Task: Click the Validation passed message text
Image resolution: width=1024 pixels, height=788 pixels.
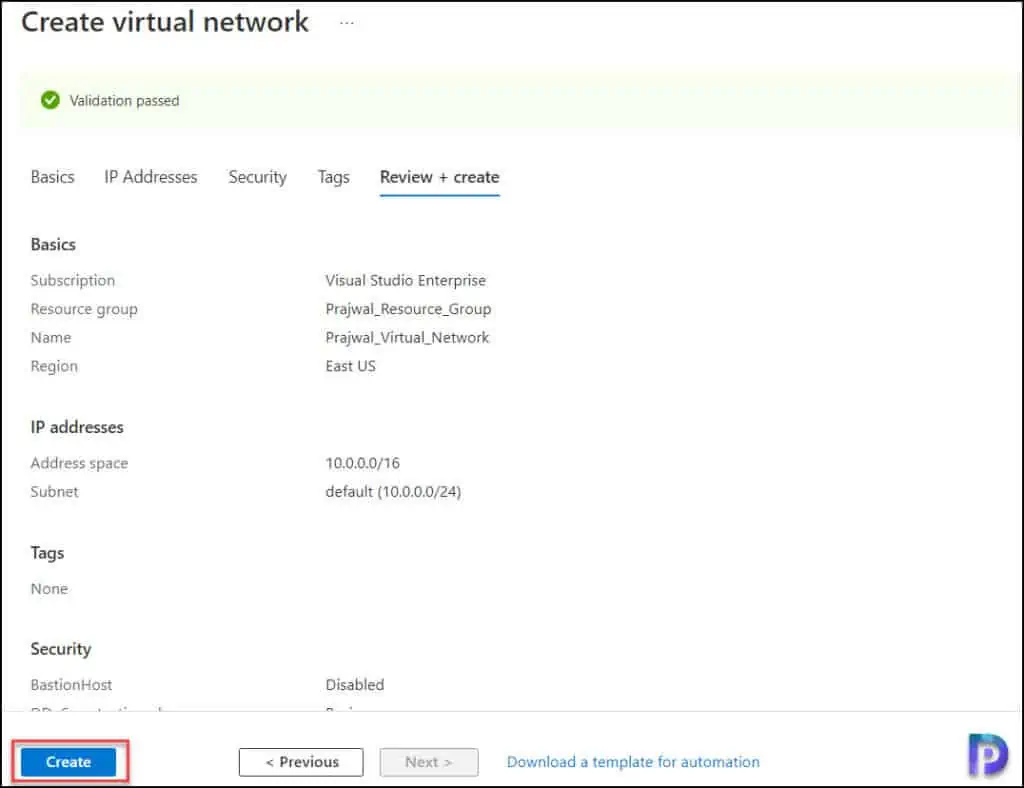Action: point(124,101)
